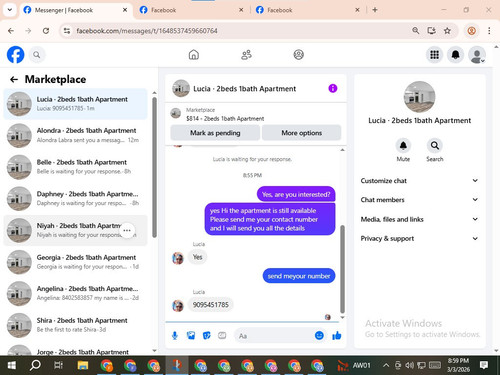Click the 'send meyour number' message bubble
This screenshot has height=375, width=500.
[x=299, y=276]
